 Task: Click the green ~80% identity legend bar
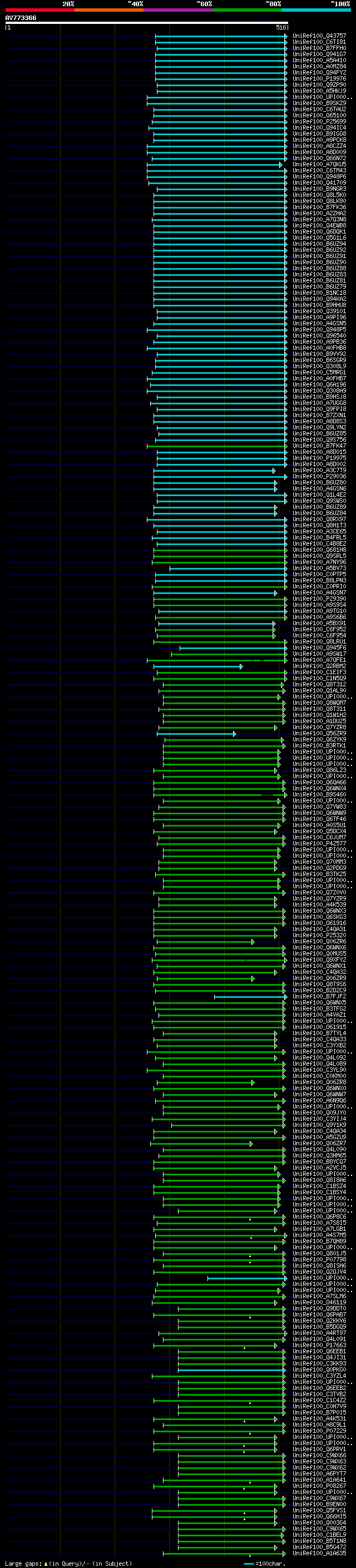(x=247, y=10)
